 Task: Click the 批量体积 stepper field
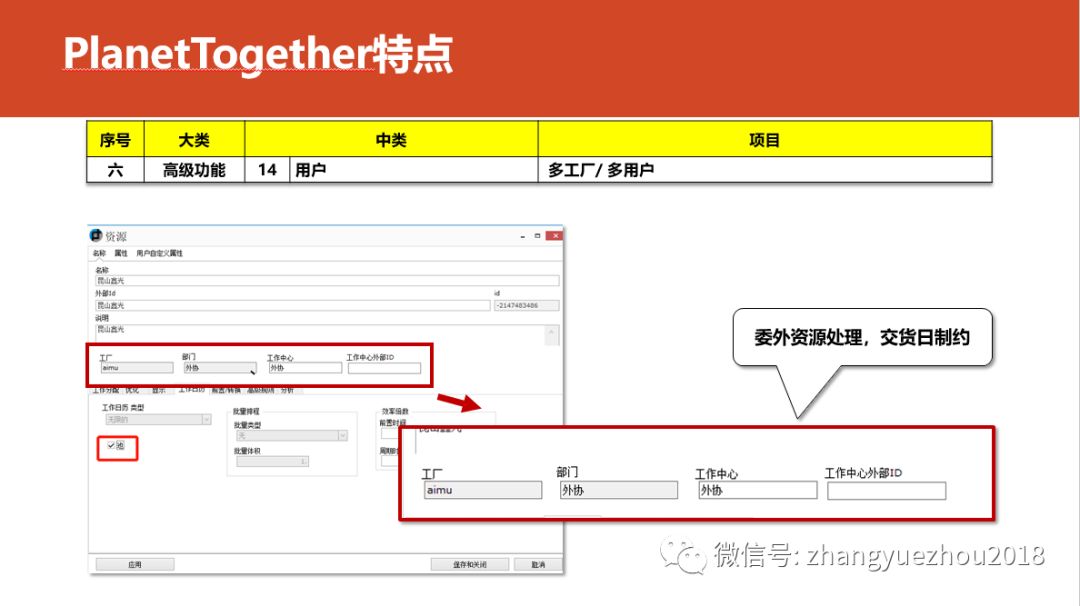[x=272, y=461]
